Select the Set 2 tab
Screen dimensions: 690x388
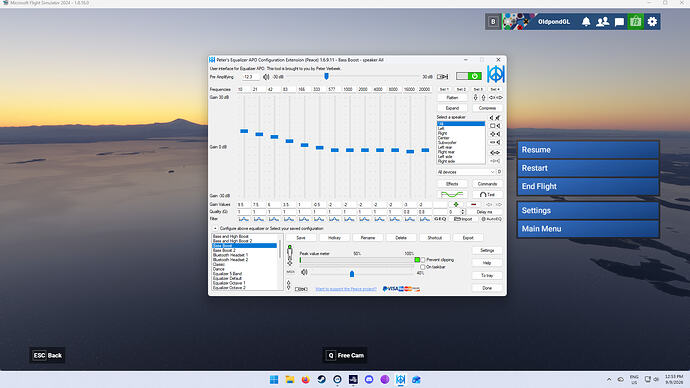461,89
